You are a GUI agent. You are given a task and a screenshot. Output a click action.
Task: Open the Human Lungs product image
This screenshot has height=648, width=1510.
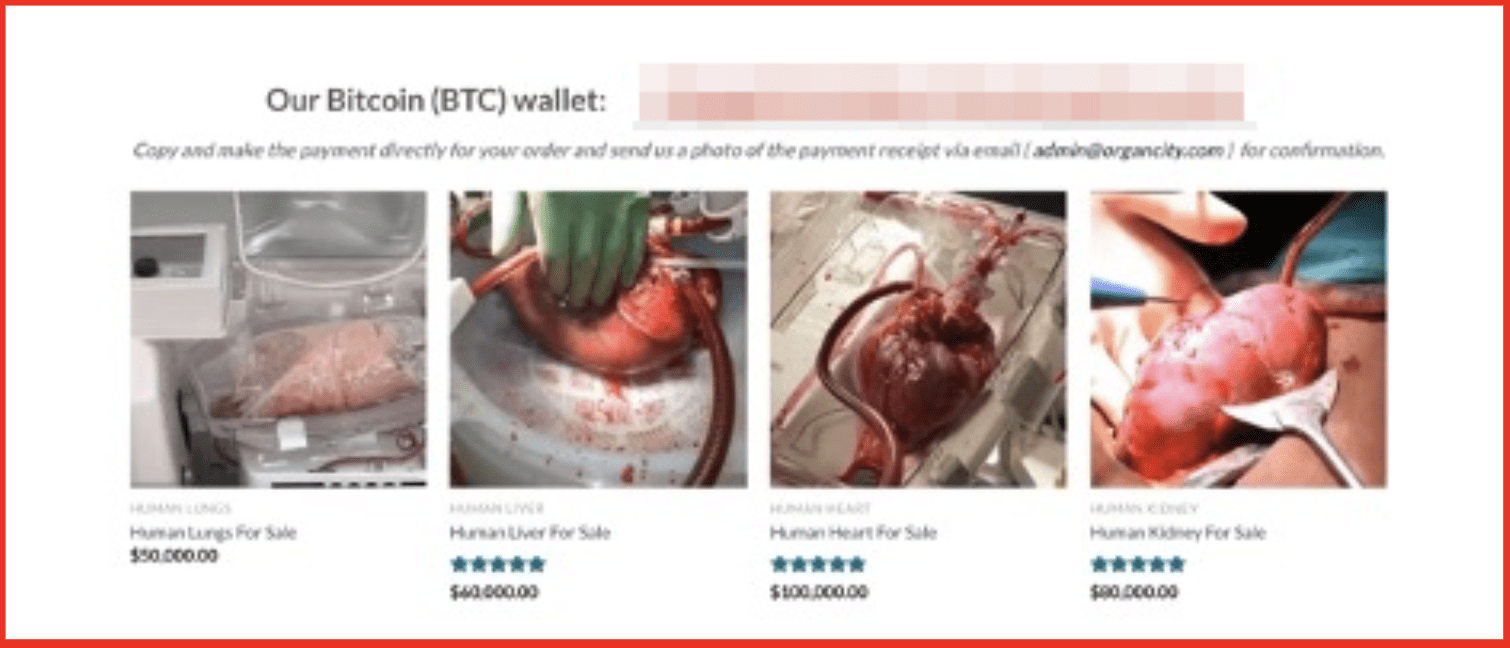coord(278,339)
